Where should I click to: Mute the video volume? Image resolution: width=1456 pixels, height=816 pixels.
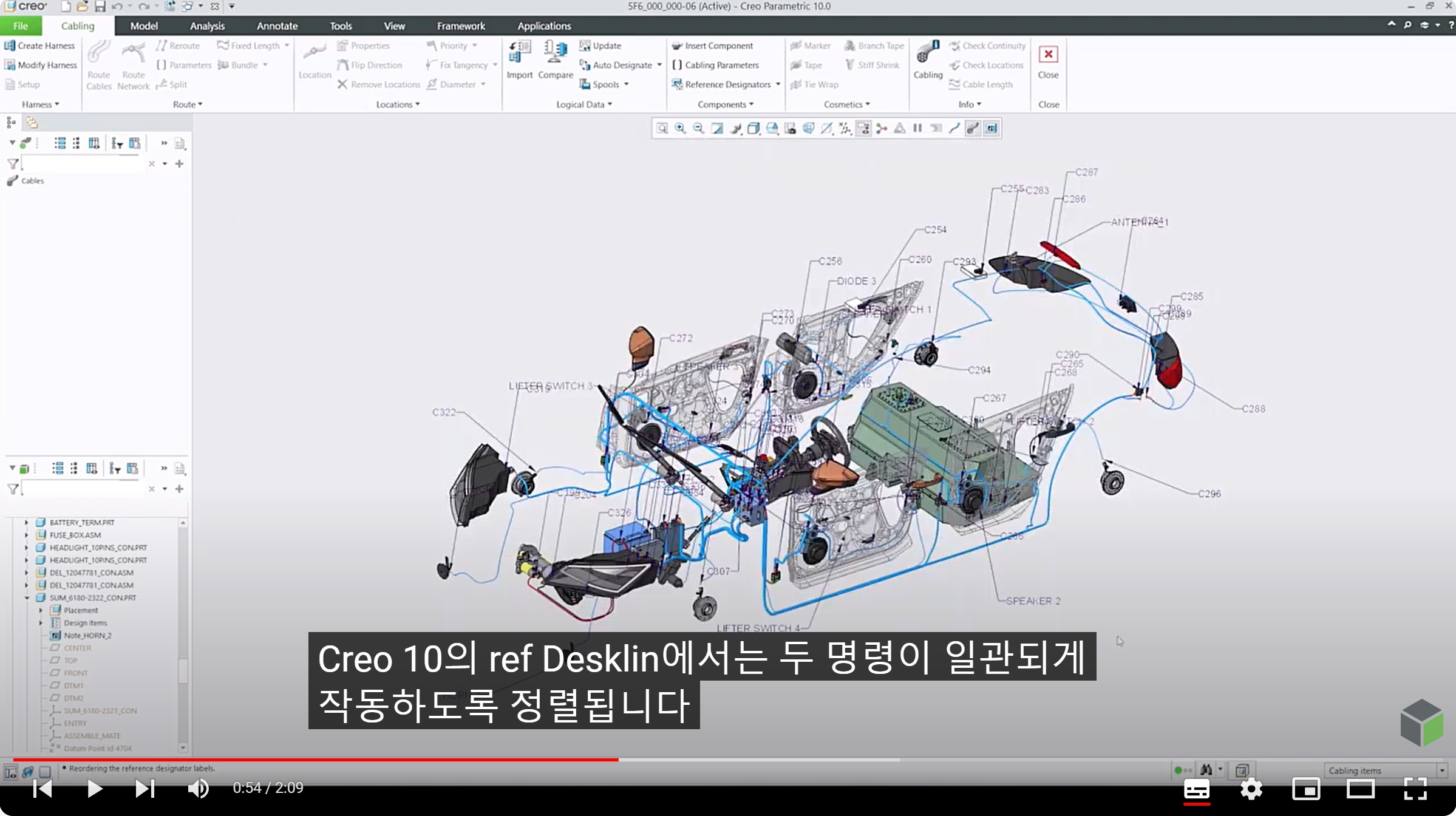198,789
